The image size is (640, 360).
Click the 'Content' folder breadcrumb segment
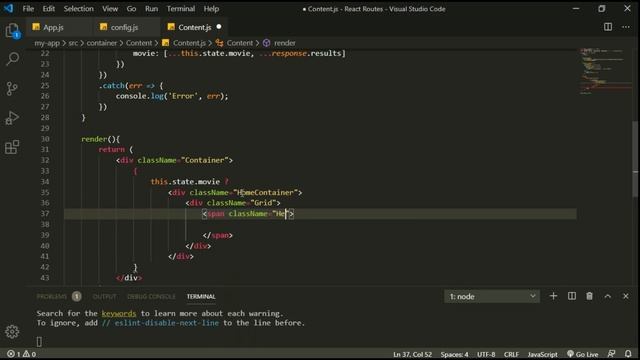(139, 43)
